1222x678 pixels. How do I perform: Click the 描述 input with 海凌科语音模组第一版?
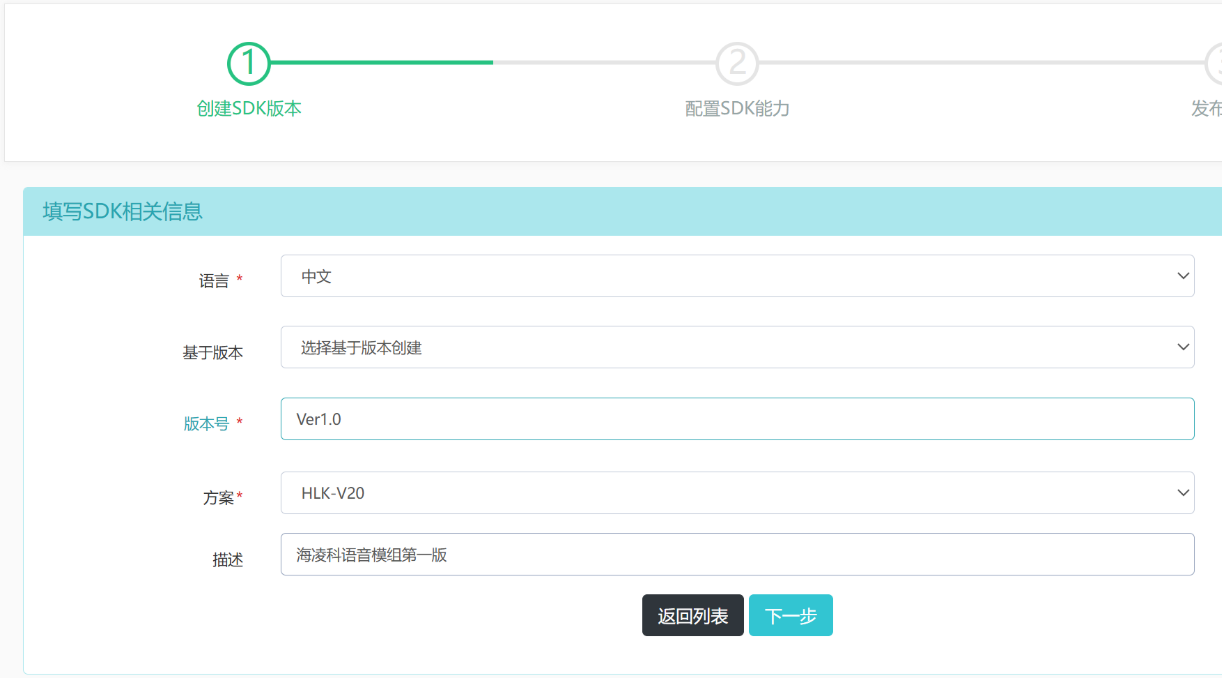tap(737, 555)
